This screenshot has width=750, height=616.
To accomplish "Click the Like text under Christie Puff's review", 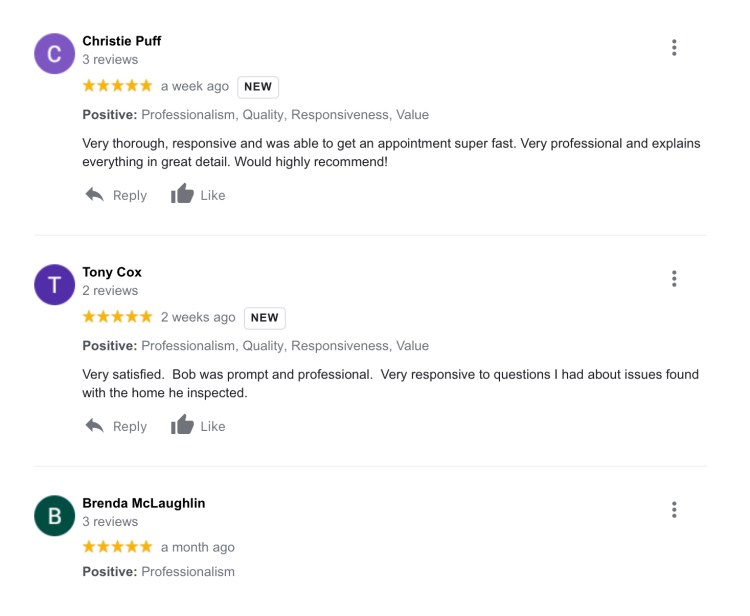I will click(x=213, y=195).
